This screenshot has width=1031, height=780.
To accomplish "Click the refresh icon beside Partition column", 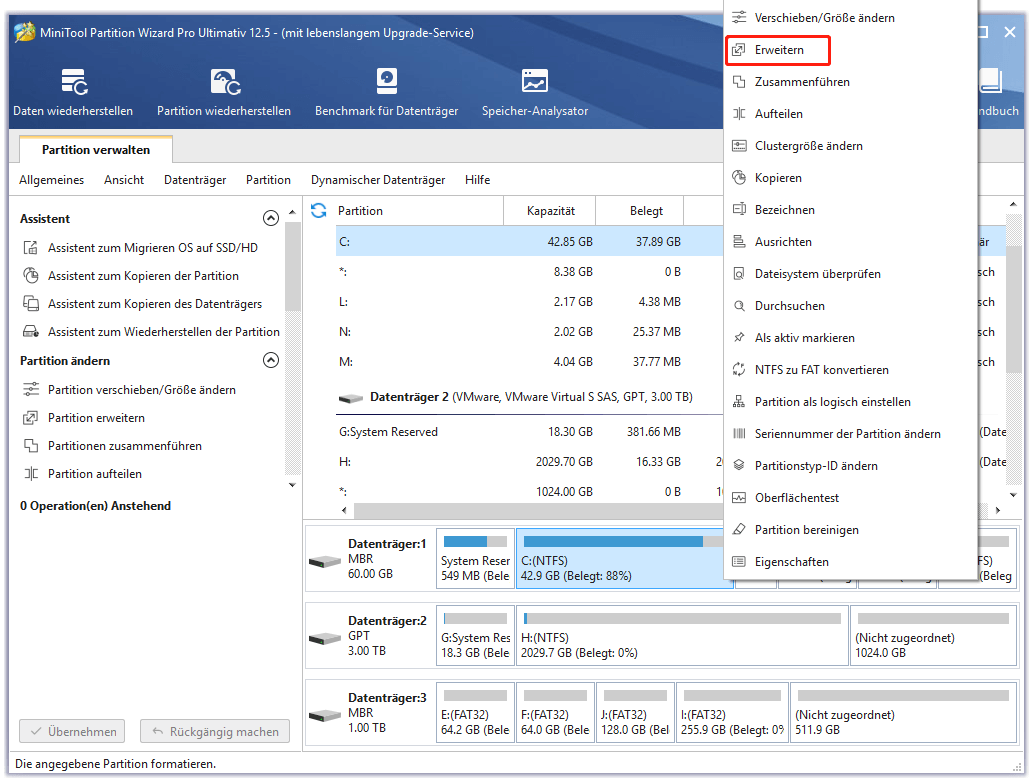I will tap(319, 210).
